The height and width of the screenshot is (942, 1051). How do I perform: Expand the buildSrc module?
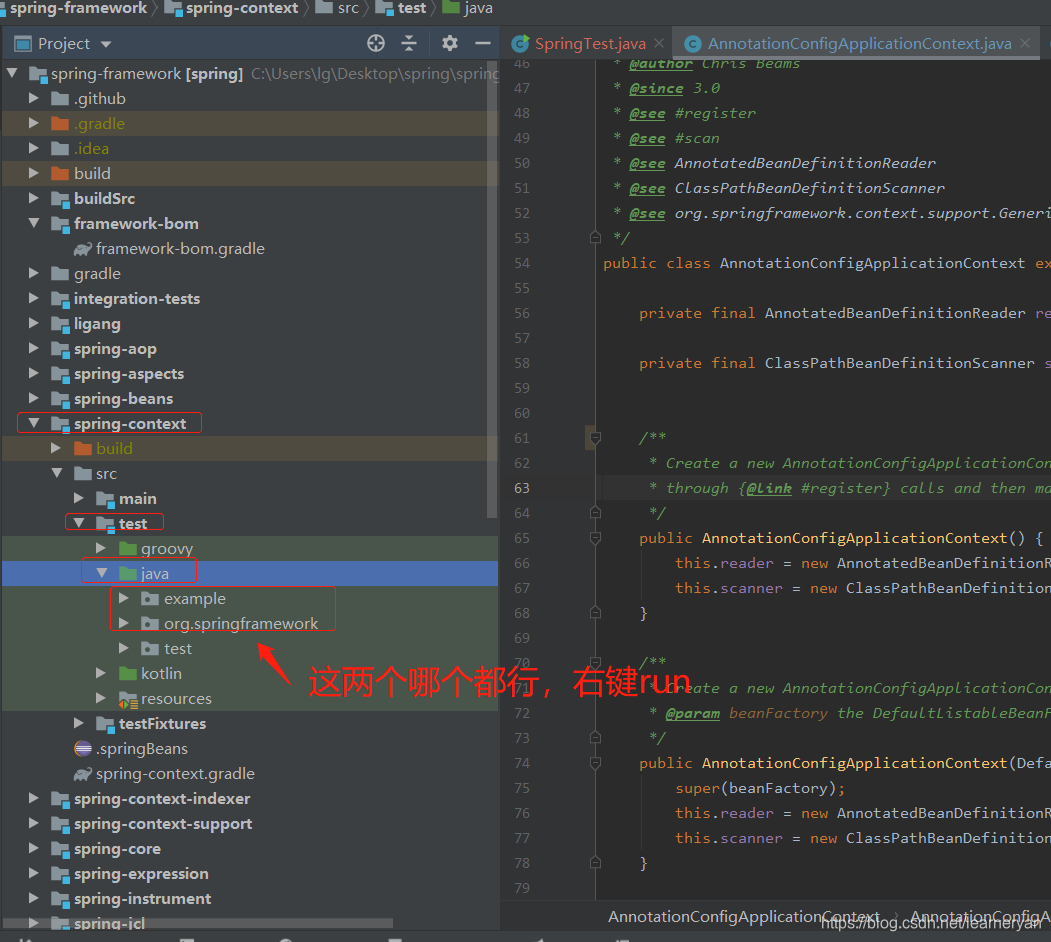[x=34, y=198]
